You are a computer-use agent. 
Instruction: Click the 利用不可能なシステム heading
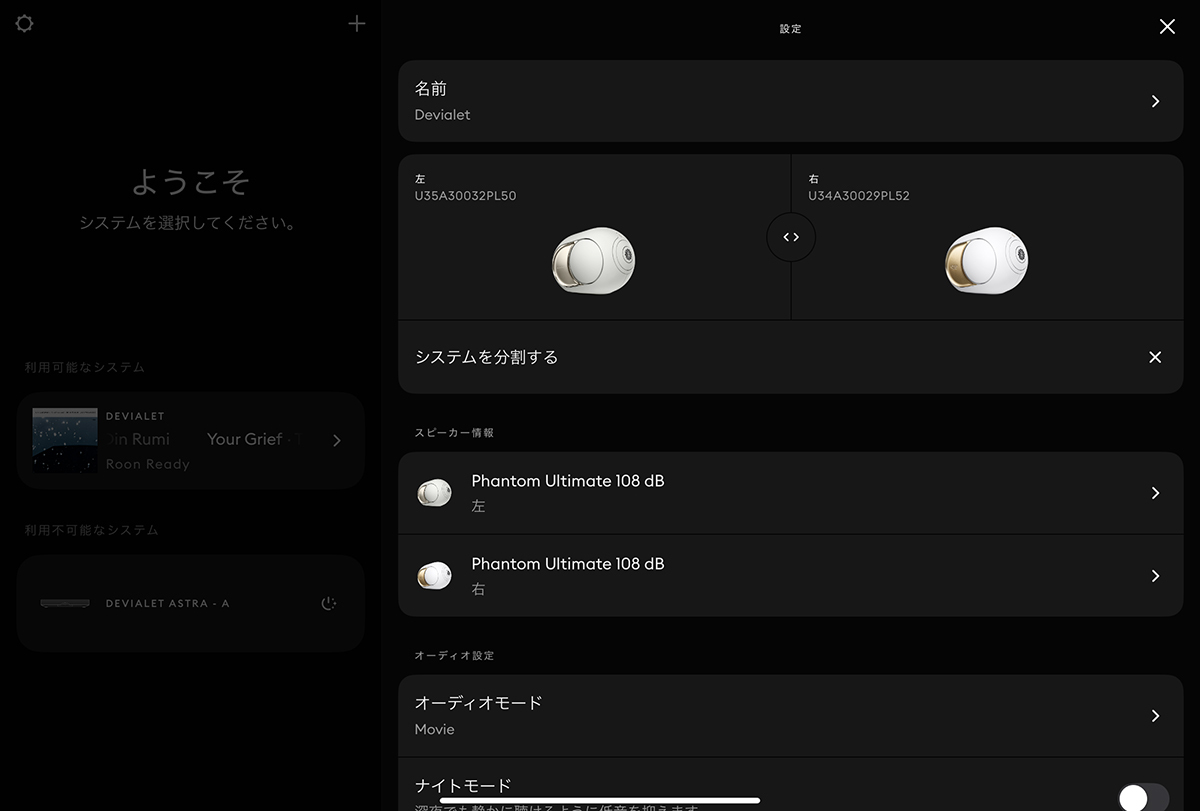point(92,530)
